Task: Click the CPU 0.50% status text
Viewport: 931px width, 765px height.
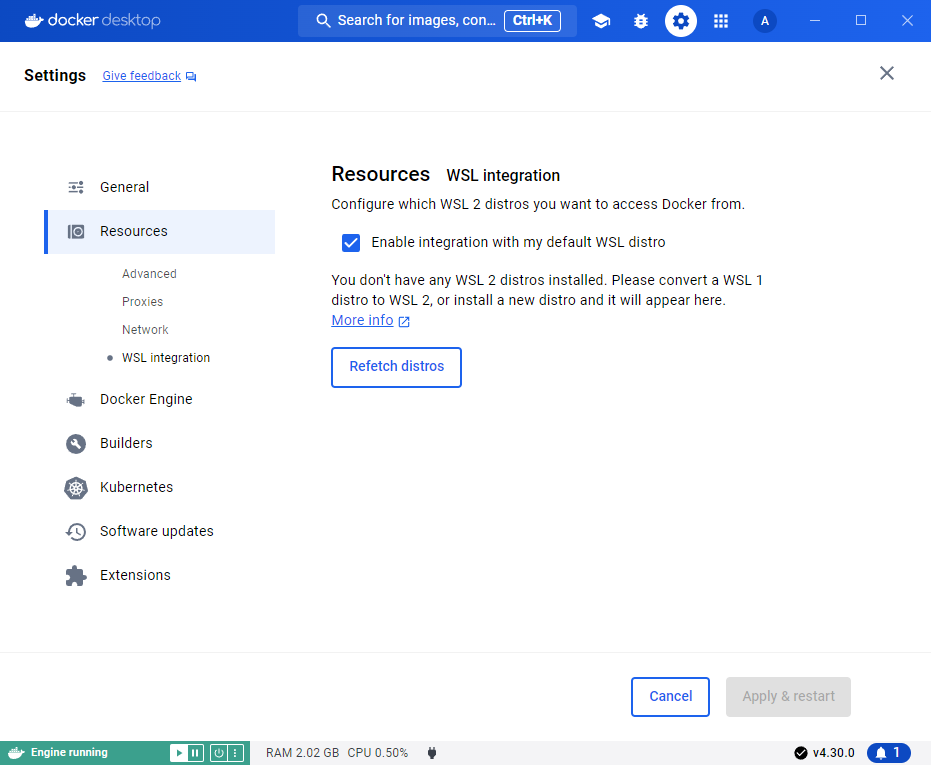Action: point(378,753)
